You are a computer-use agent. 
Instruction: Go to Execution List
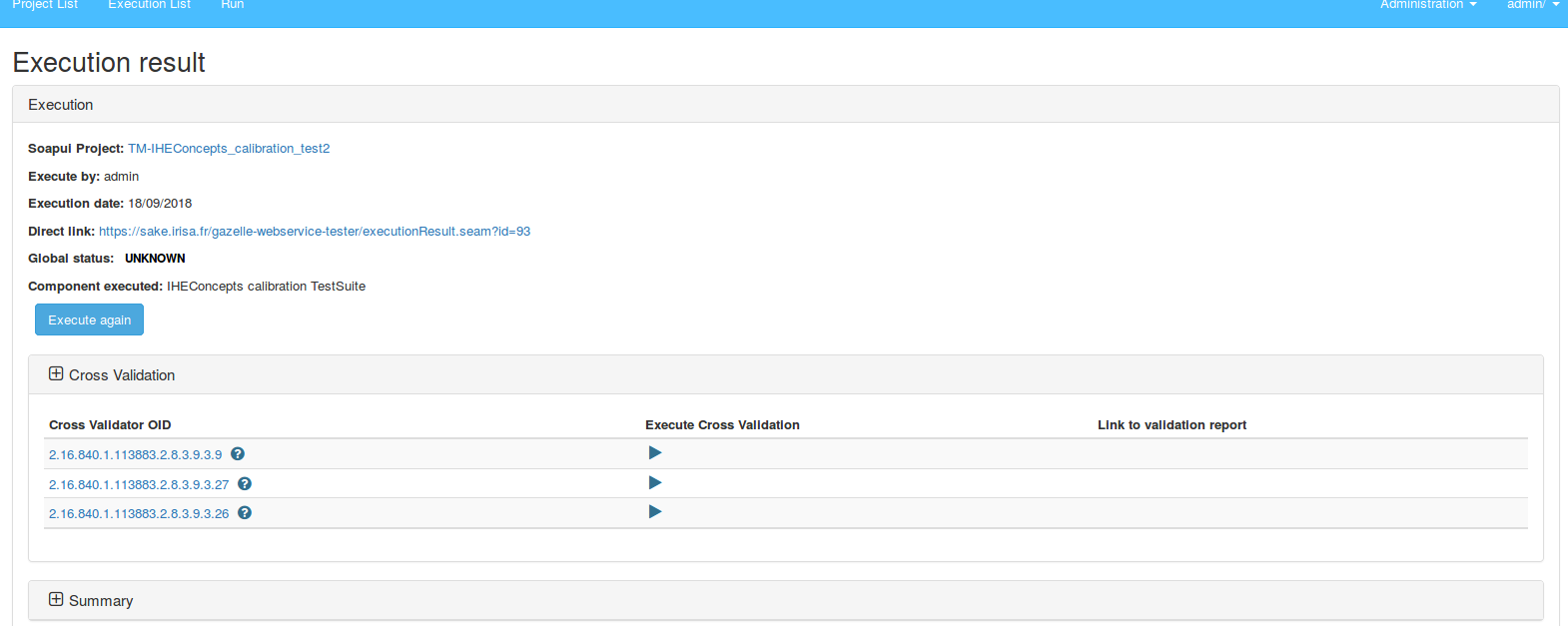(x=149, y=5)
